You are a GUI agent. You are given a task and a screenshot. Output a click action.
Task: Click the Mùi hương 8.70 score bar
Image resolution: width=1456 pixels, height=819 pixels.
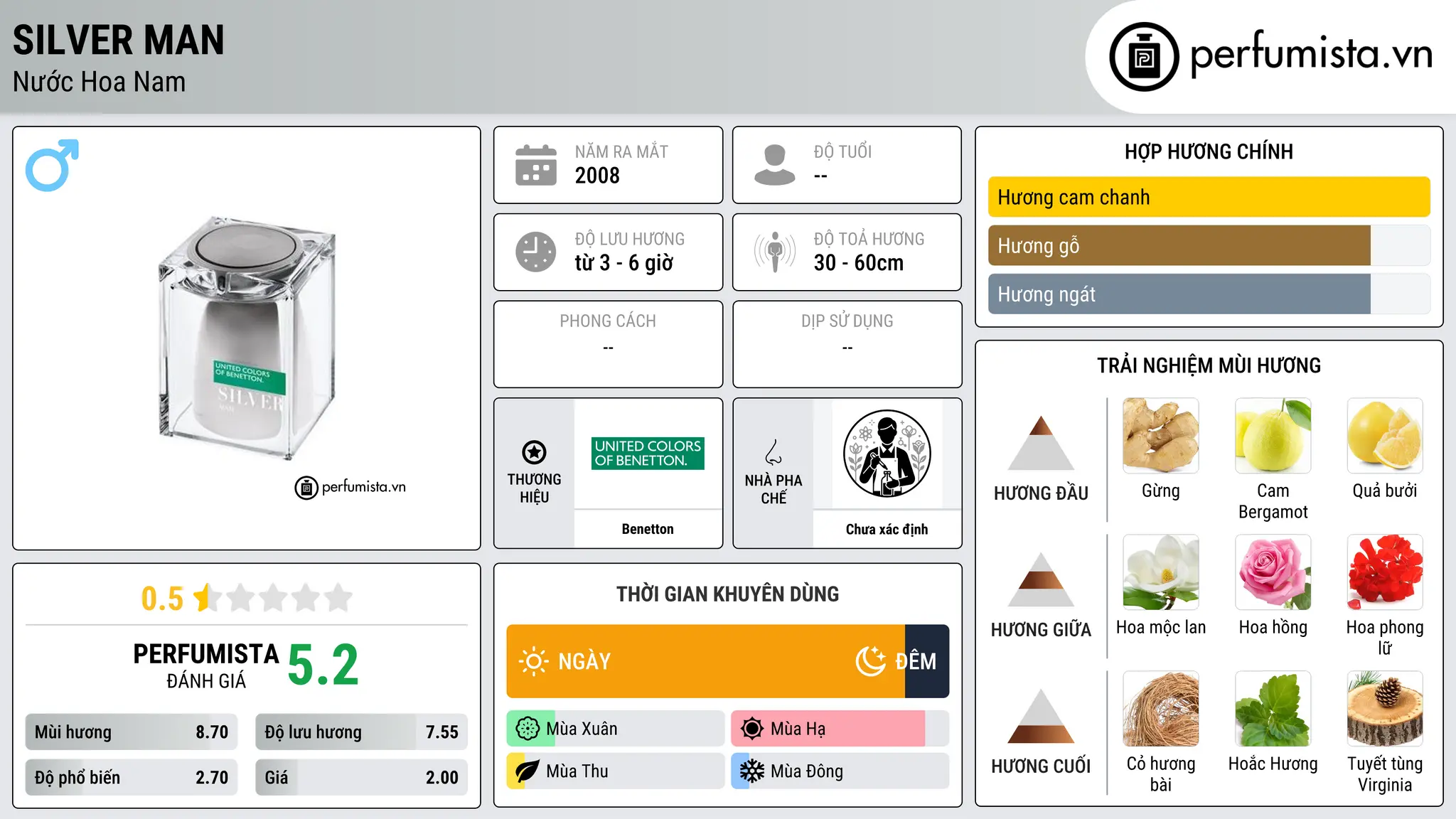click(132, 732)
